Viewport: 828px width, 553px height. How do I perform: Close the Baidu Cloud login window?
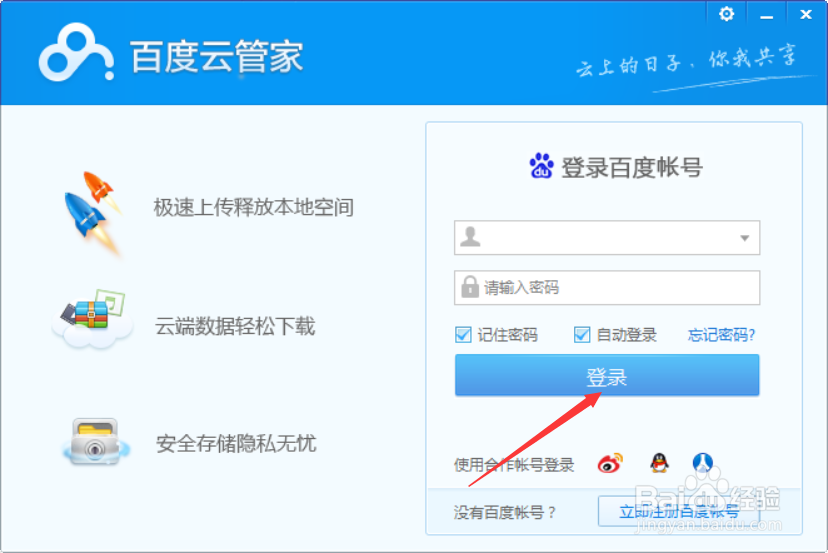point(806,14)
